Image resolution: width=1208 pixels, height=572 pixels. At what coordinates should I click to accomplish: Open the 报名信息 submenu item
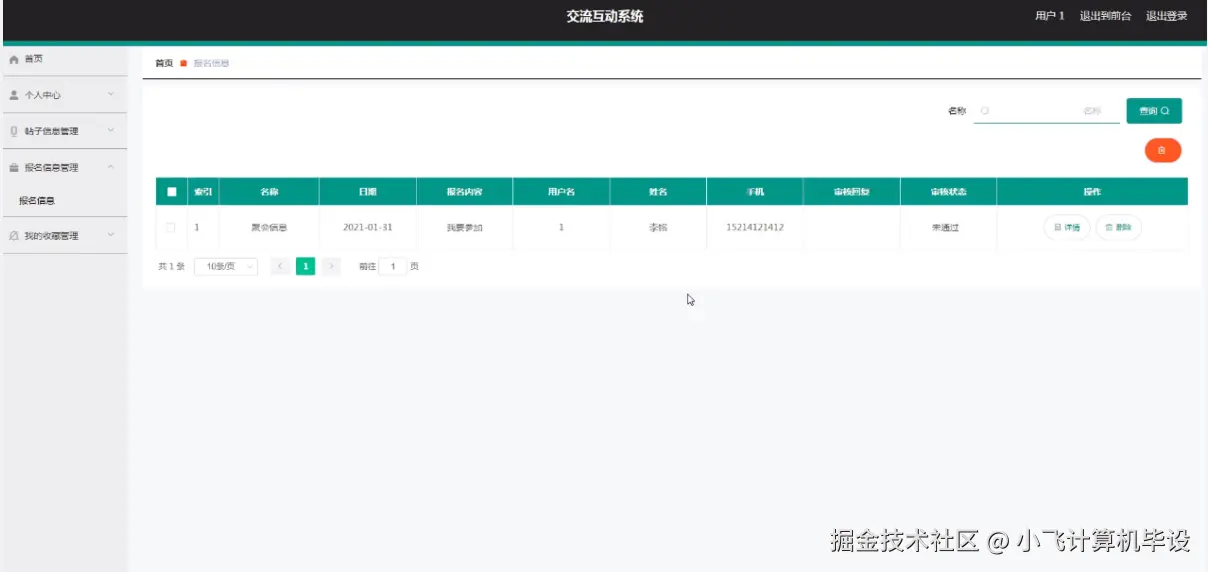64,201
